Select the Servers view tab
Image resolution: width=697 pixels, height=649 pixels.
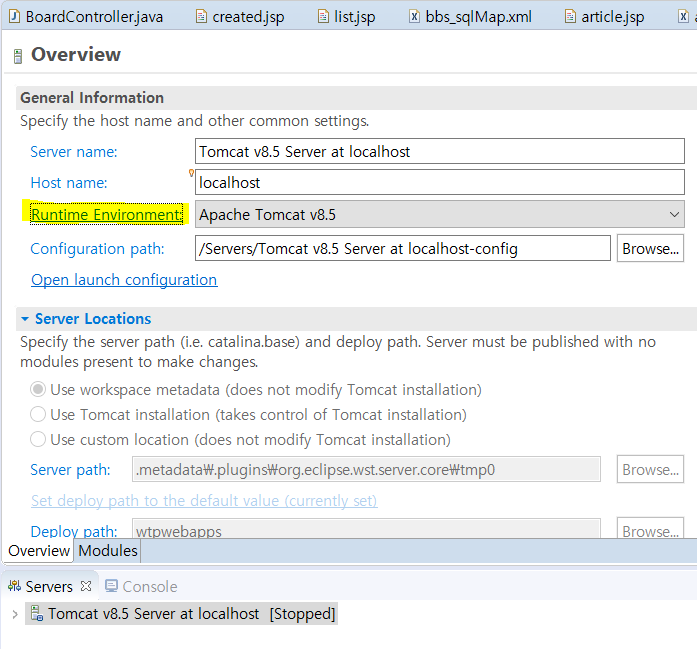(x=49, y=586)
